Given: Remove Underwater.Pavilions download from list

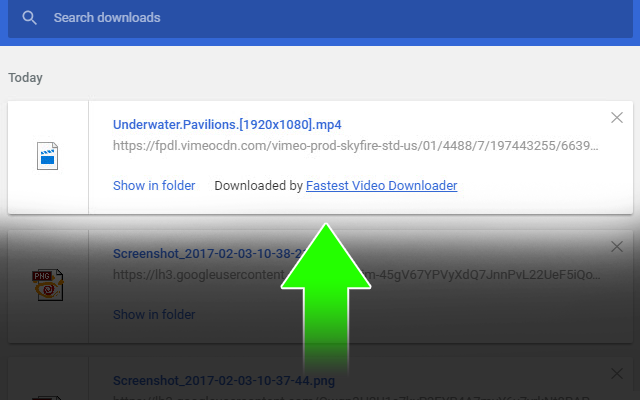Looking at the screenshot, I should 617,118.
